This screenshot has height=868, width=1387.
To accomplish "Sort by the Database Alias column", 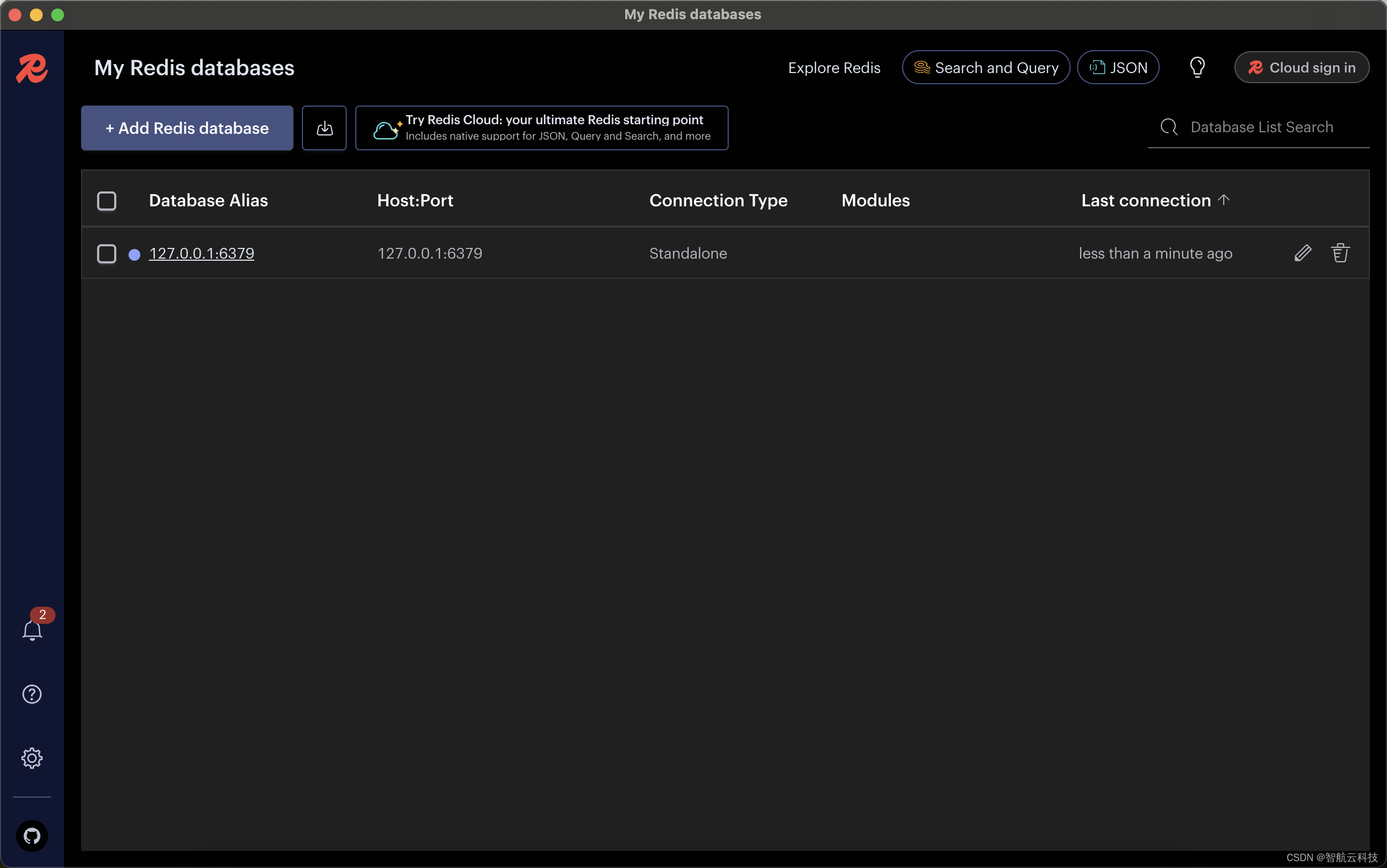I will tap(209, 200).
